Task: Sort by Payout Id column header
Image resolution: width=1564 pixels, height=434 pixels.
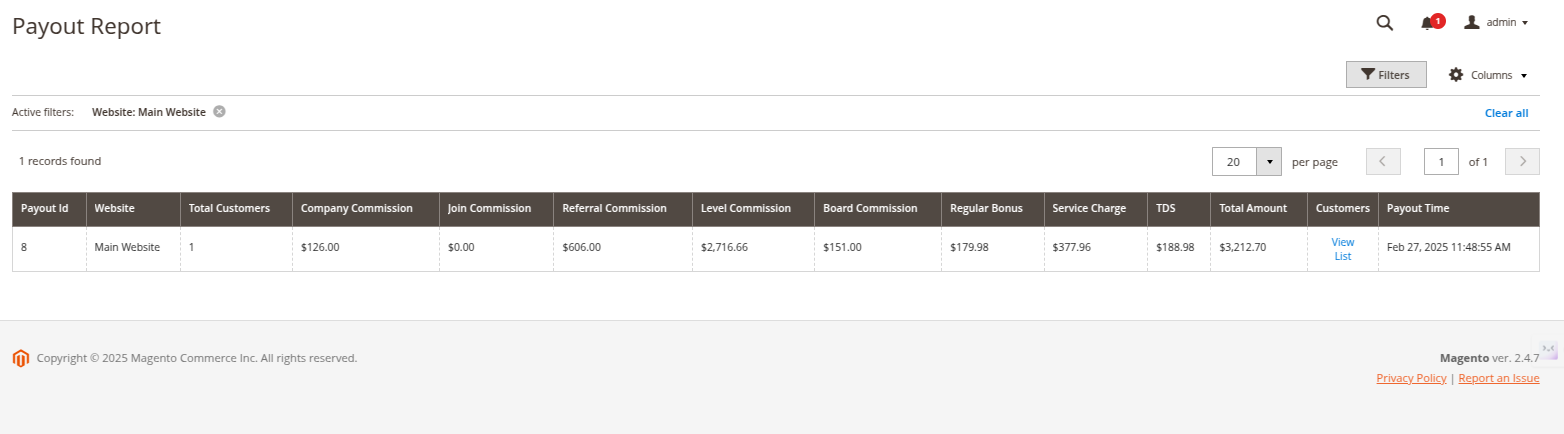Action: (45, 209)
